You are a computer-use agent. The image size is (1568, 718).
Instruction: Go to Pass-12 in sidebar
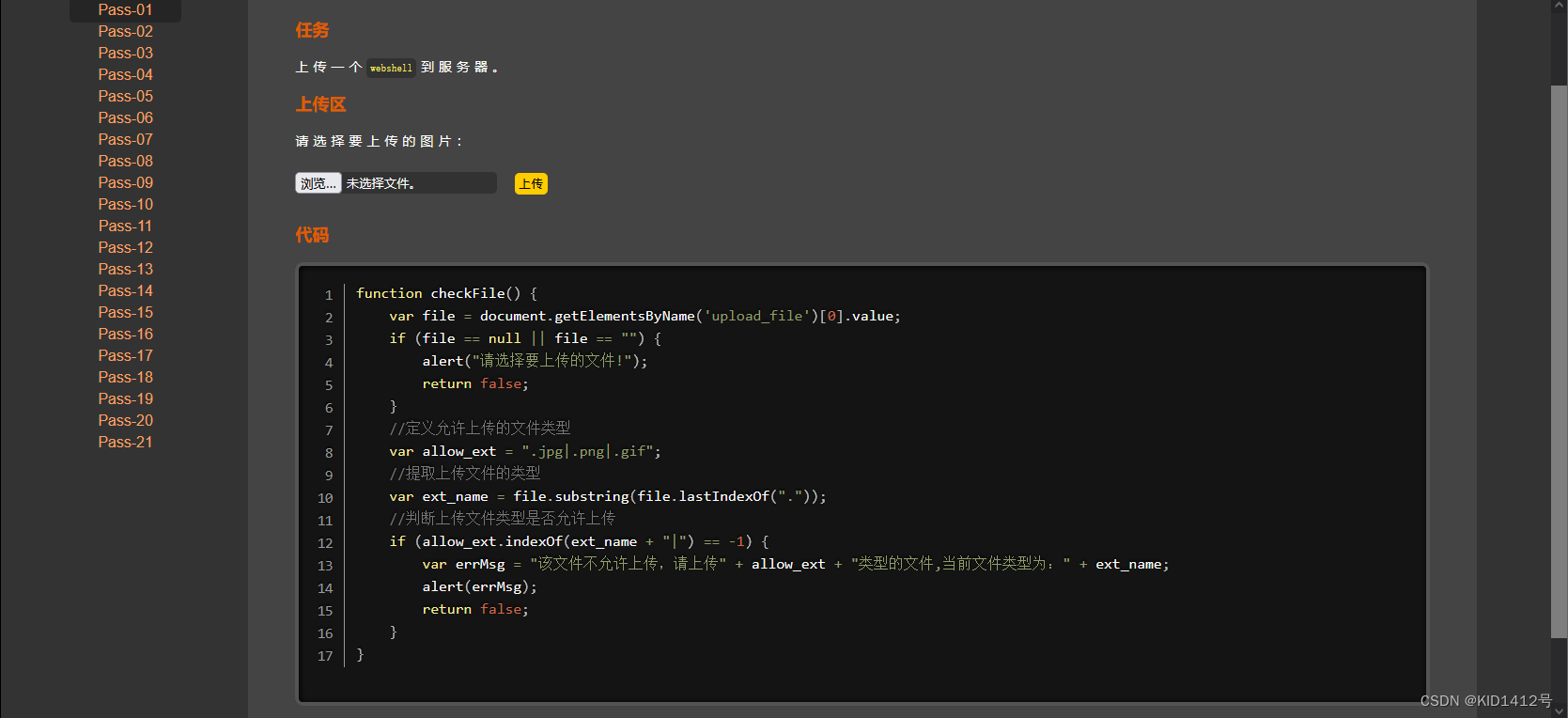[125, 247]
